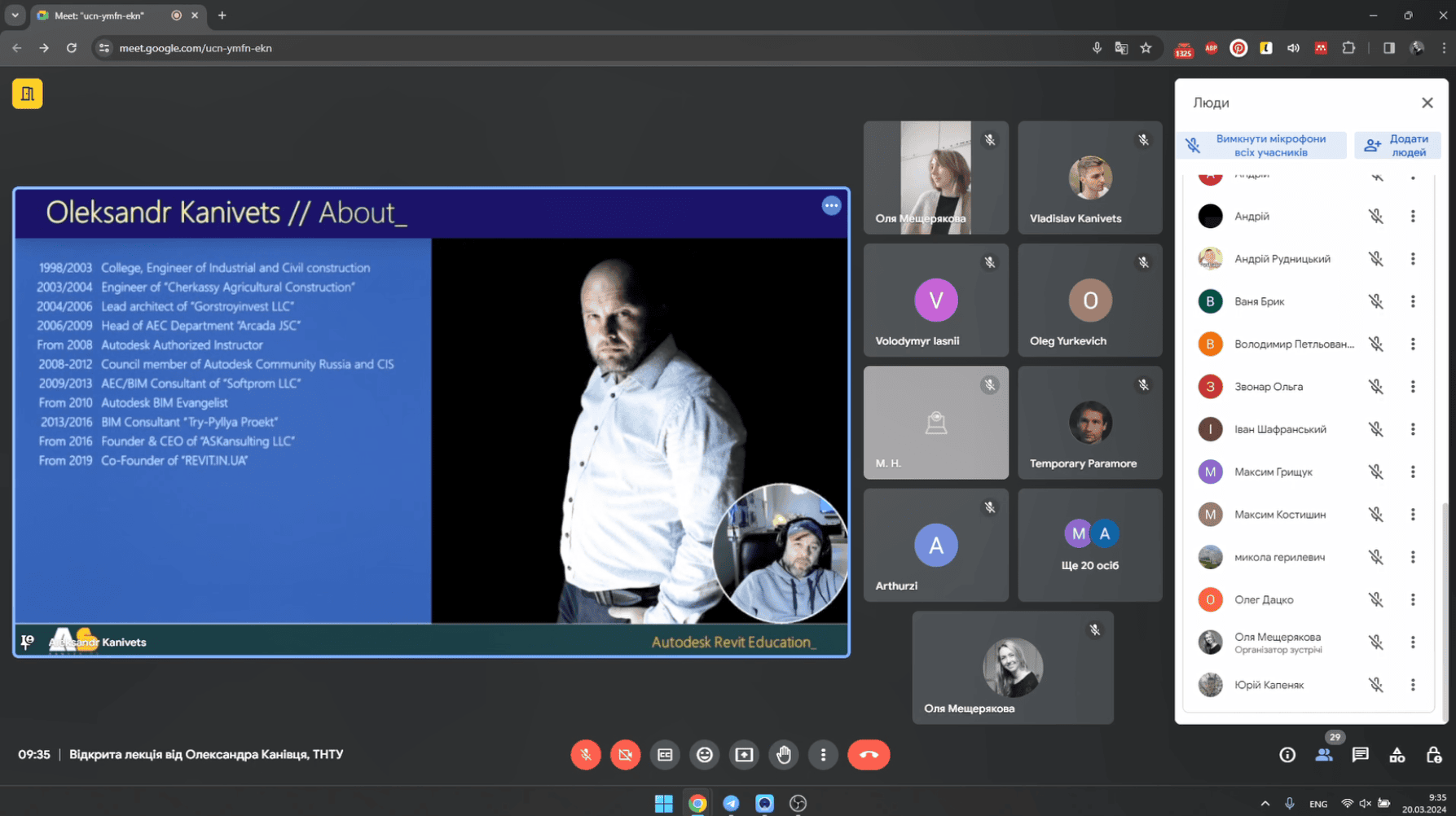Select Oleg Yurkevich participant tile

point(1089,300)
